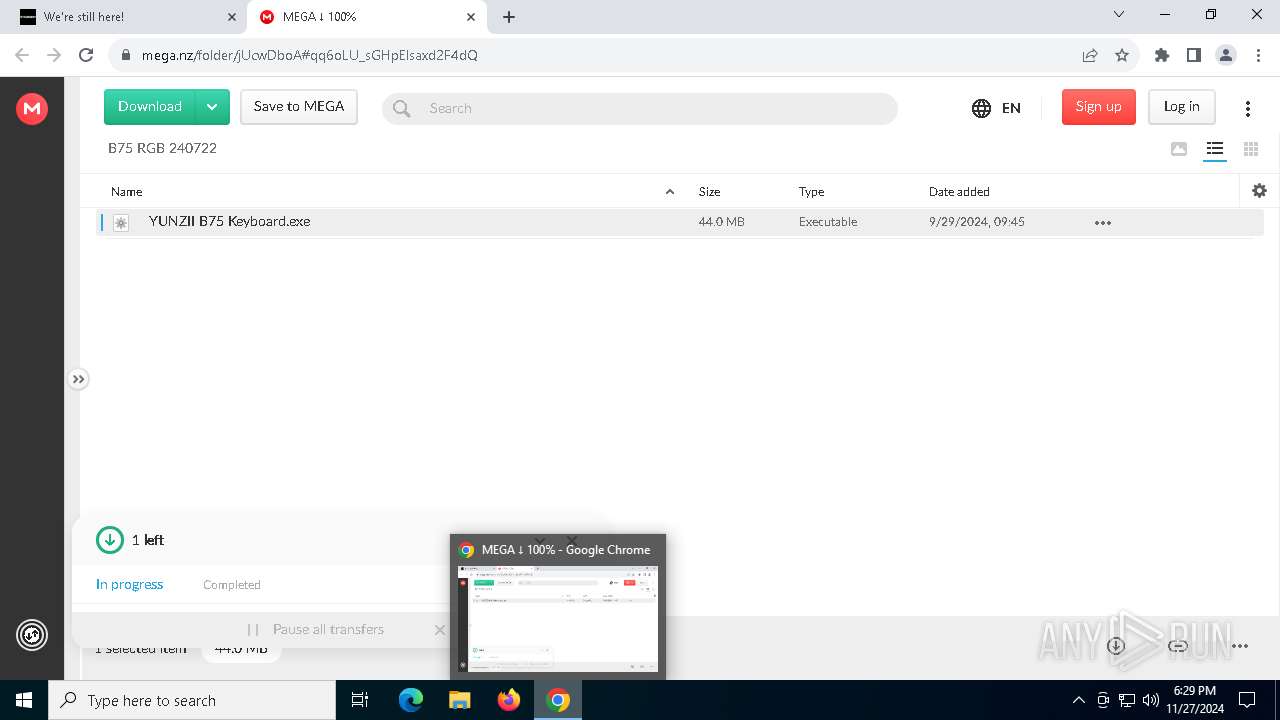Open volume control in system tray
The image size is (1280, 720).
point(1151,700)
